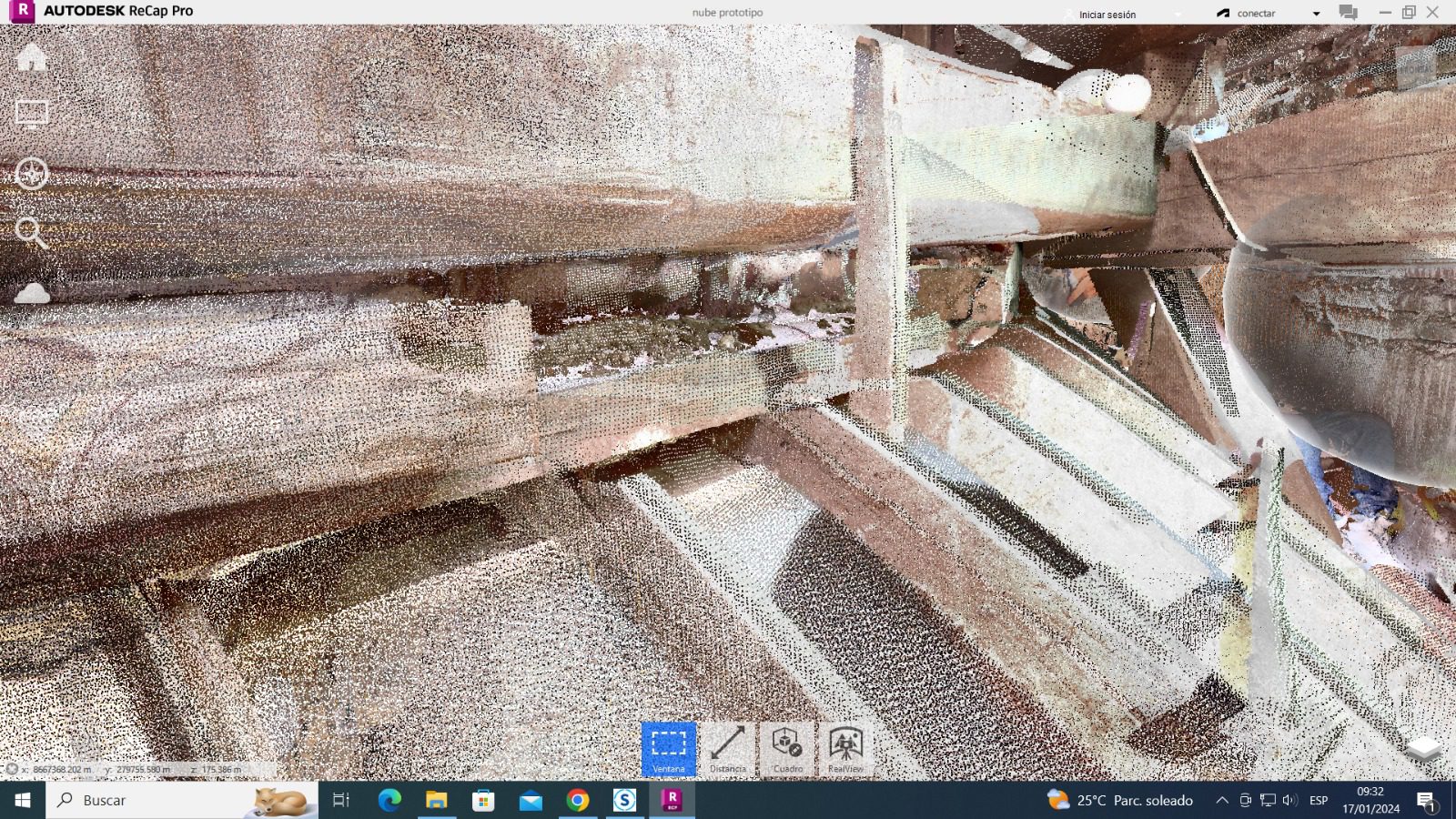The width and height of the screenshot is (1456, 819).
Task: Click the magnifier search icon in sidebar
Action: 31,233
